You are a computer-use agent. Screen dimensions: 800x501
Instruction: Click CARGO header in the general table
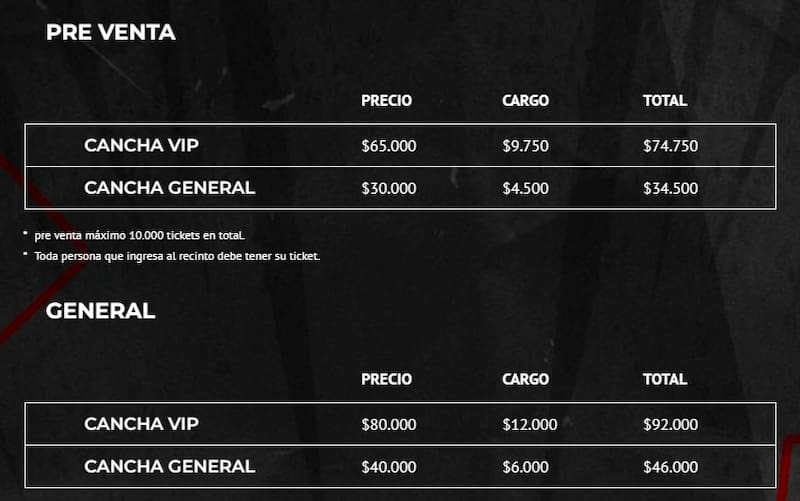[525, 379]
